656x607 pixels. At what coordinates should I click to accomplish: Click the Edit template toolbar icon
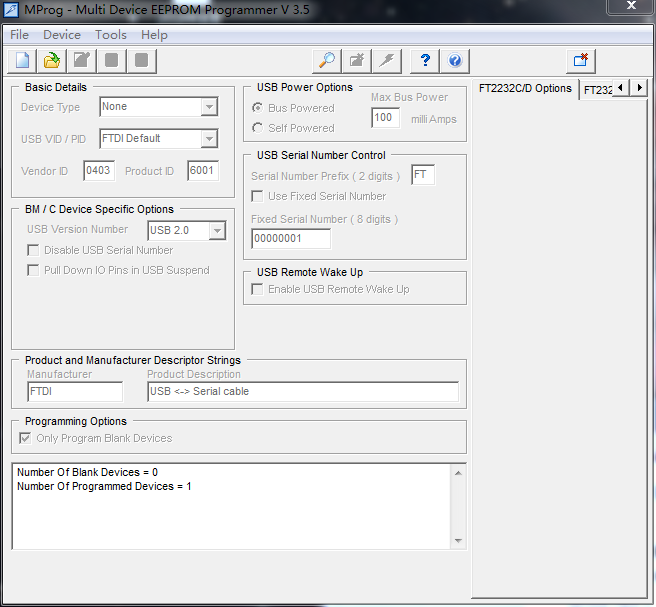[x=82, y=61]
